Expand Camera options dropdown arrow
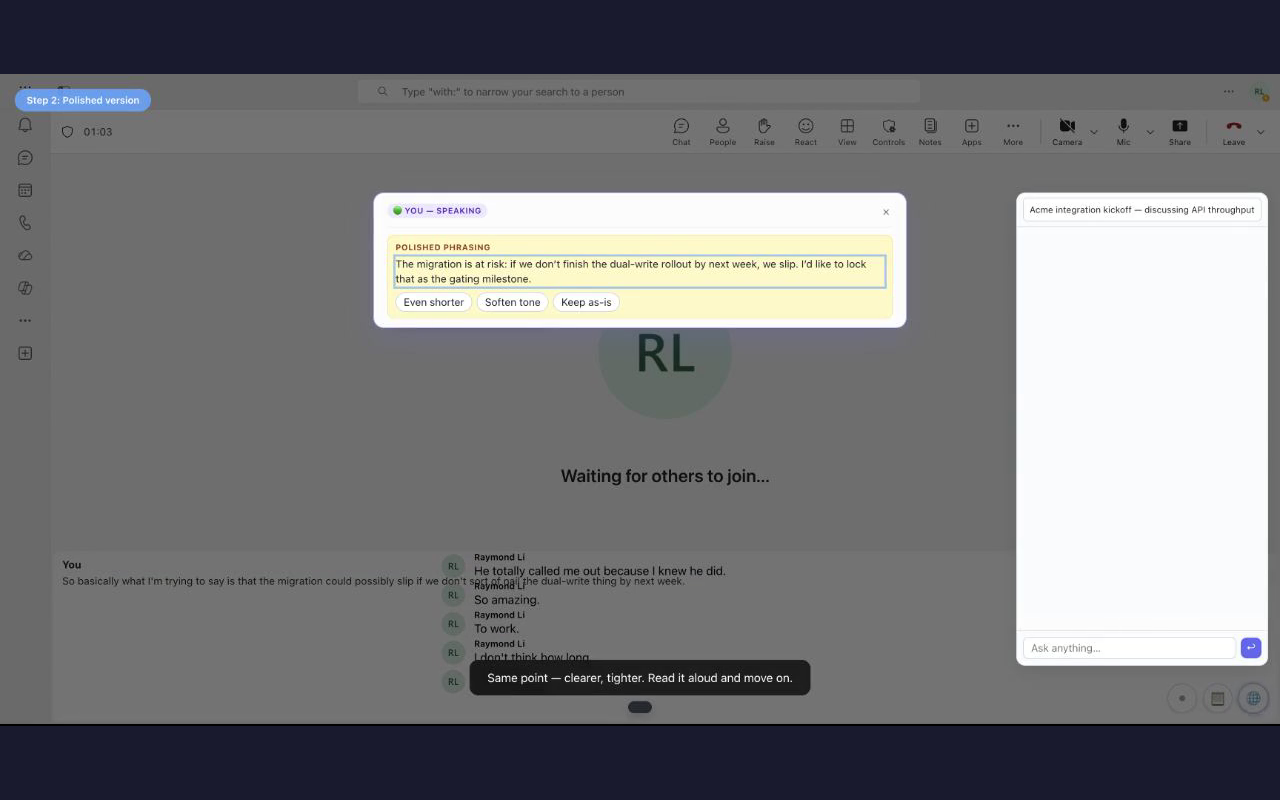The width and height of the screenshot is (1280, 800). pyautogui.click(x=1093, y=132)
